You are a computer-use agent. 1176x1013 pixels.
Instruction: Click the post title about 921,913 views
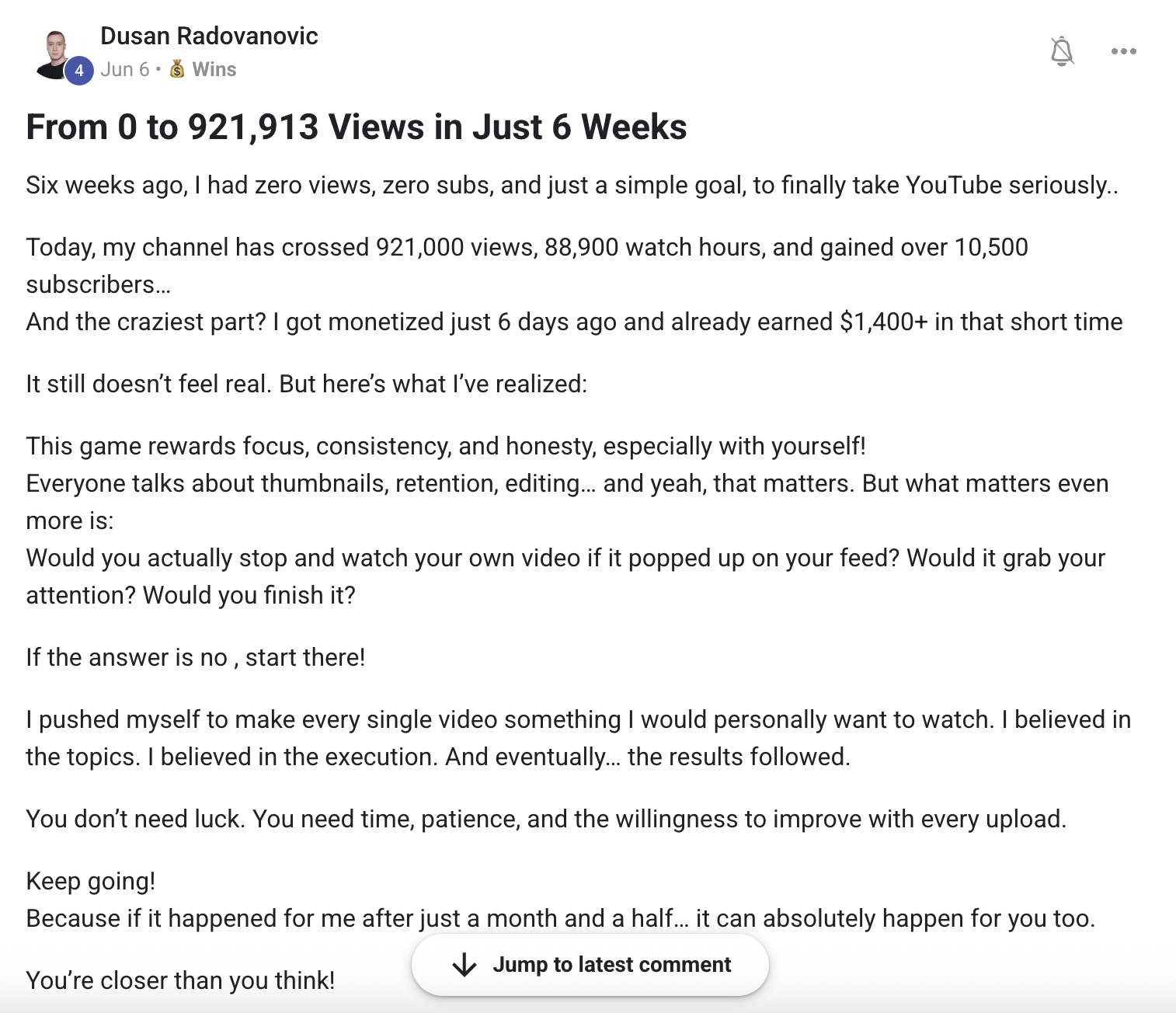[x=357, y=127]
